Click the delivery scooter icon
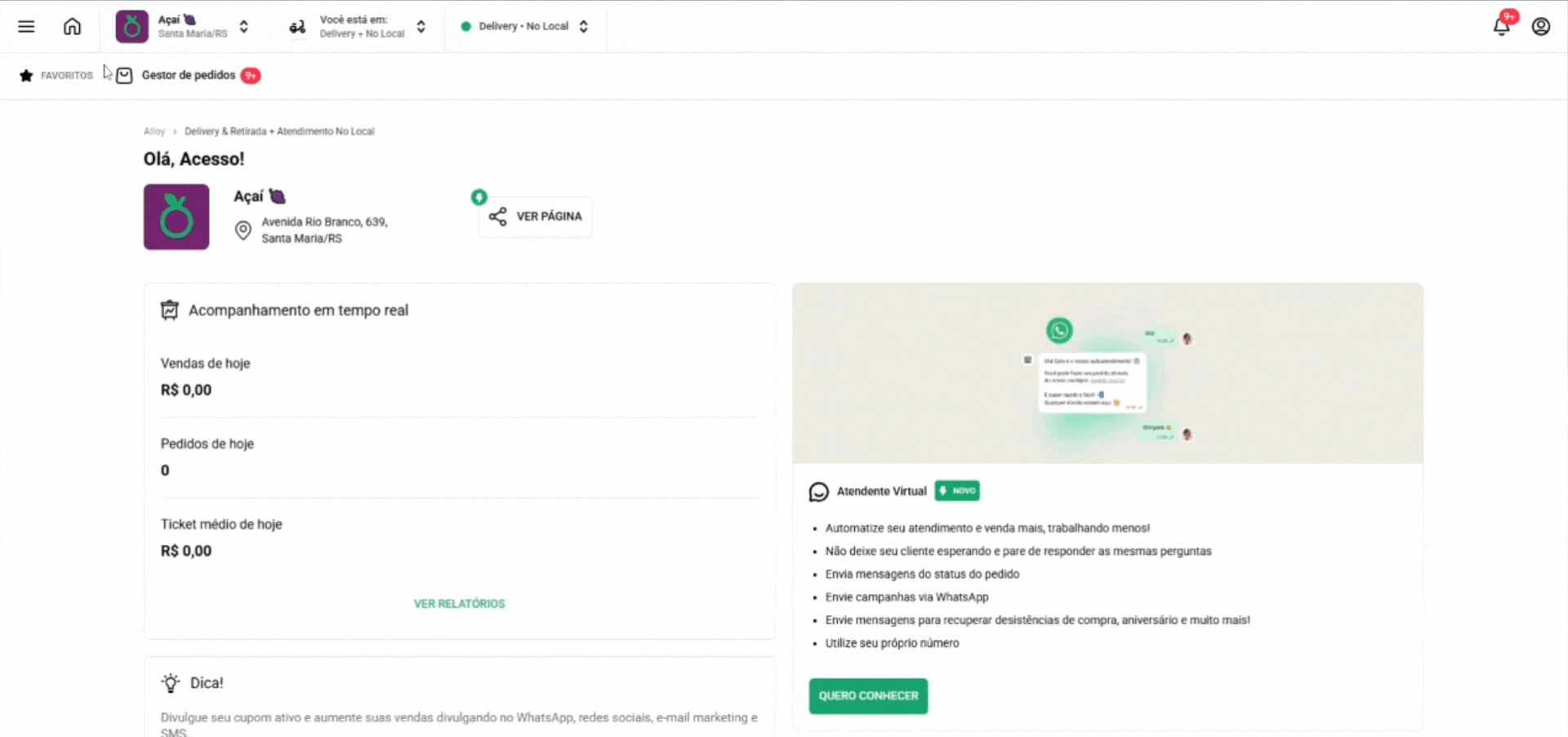This screenshot has height=737, width=1568. 297,27
